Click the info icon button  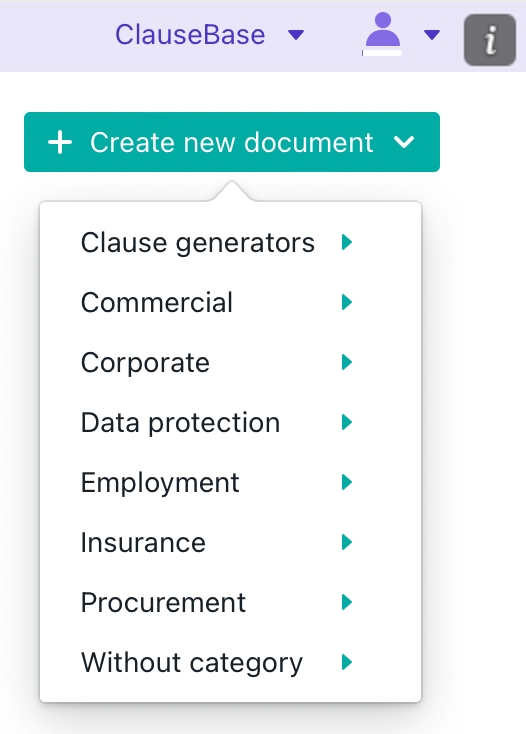[489, 40]
